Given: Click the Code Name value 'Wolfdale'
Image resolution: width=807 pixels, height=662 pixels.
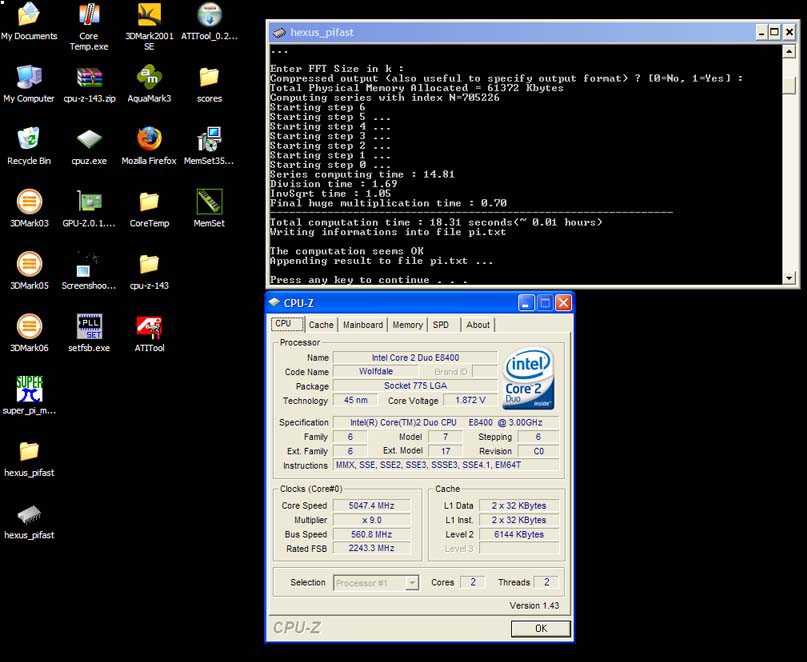Looking at the screenshot, I should (376, 371).
